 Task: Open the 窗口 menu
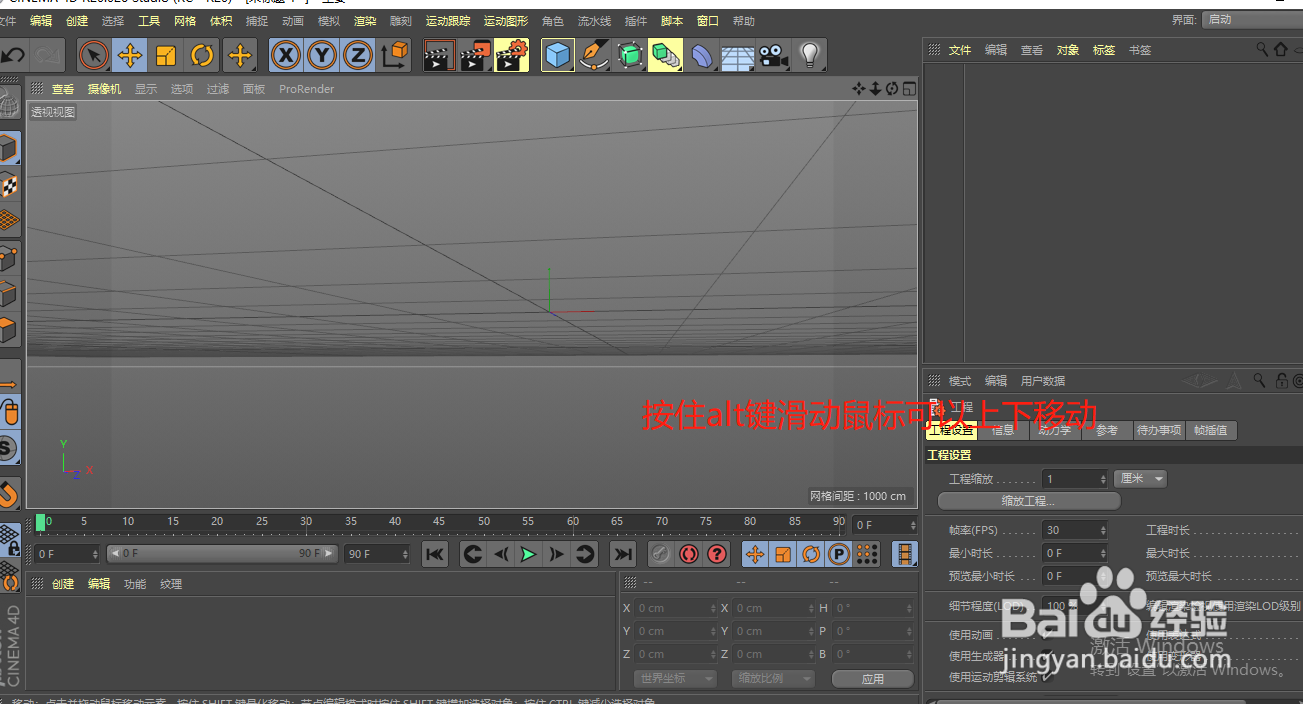708,21
